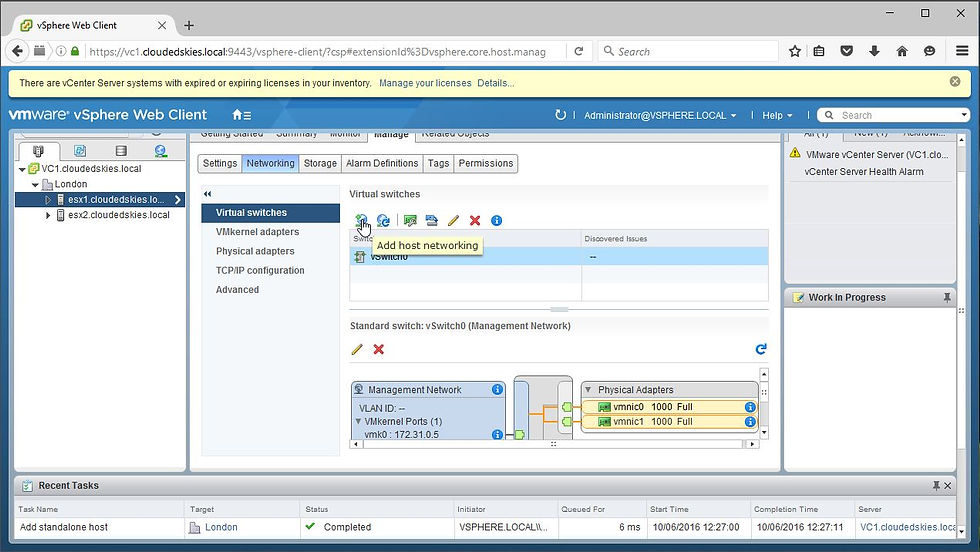Screen dimensions: 980x552
Task: Open the Alarm Definitions sub-tab
Action: tap(382, 163)
